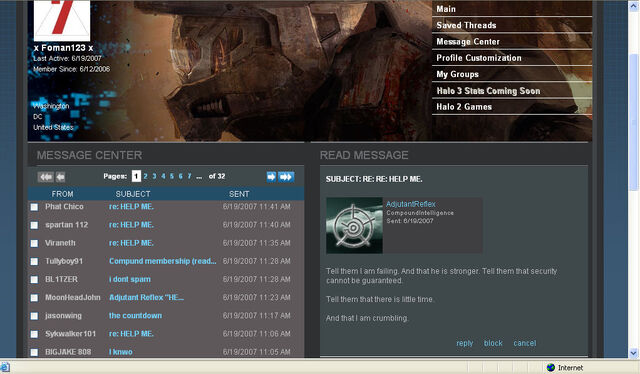
Task: Click the next page arrow icon
Action: 271,176
